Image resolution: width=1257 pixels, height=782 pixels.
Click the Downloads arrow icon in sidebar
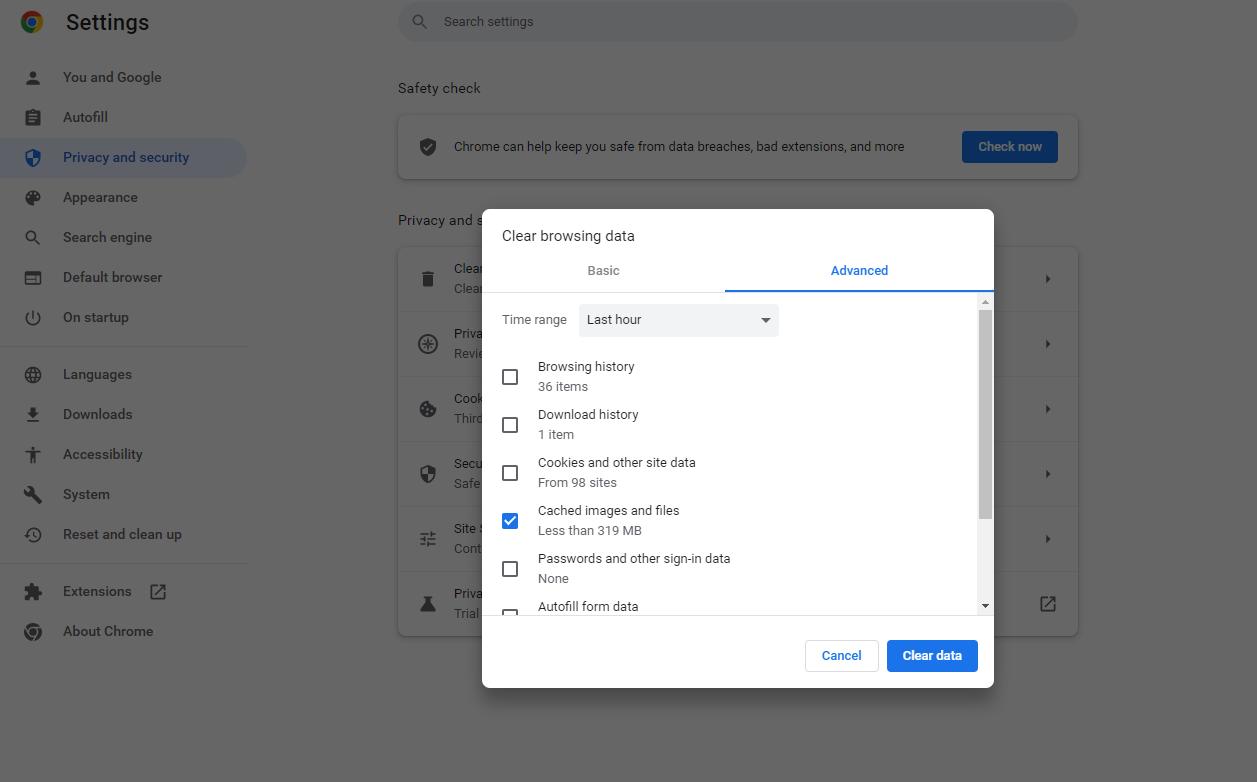coord(33,414)
